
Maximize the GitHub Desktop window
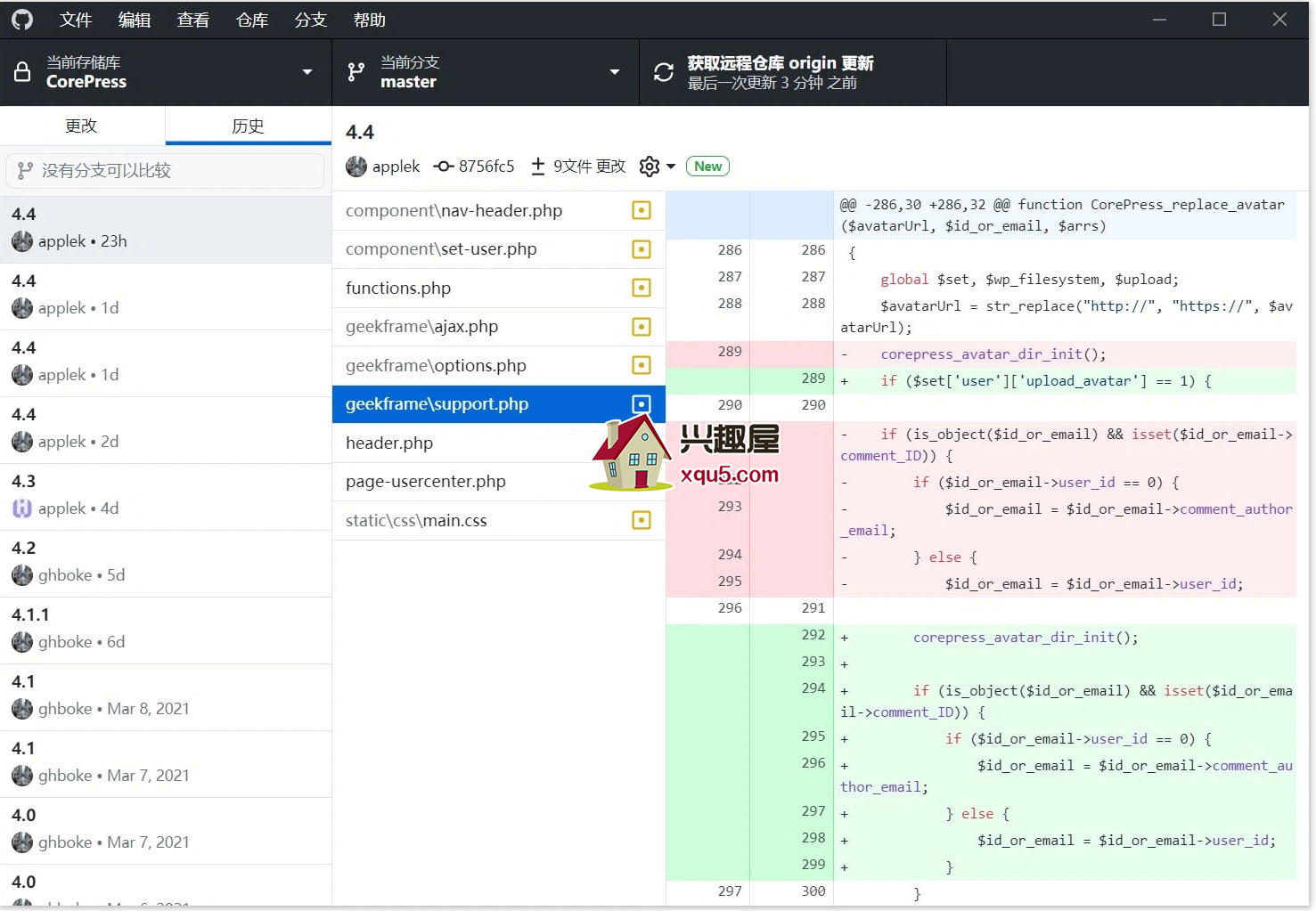(1219, 20)
